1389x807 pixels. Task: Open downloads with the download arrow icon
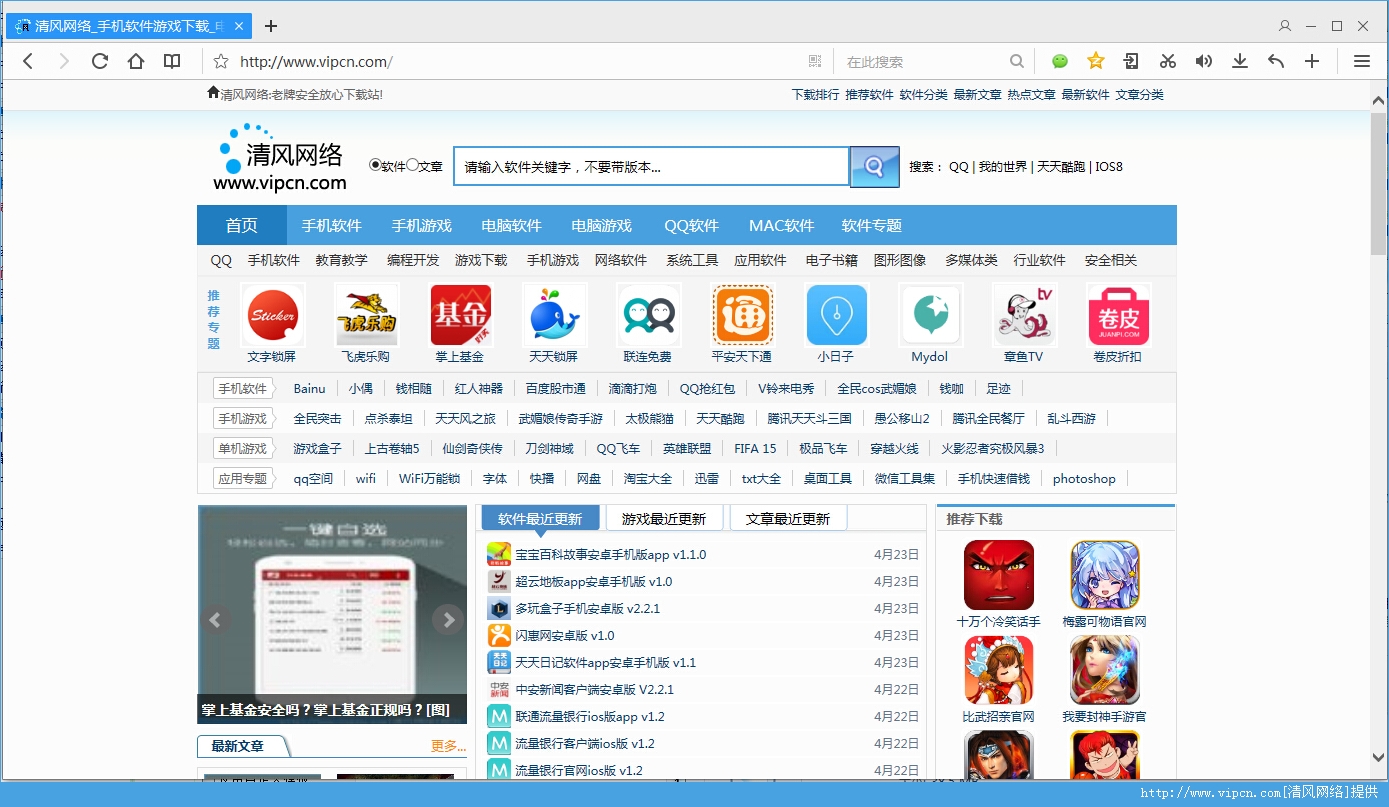[1240, 61]
